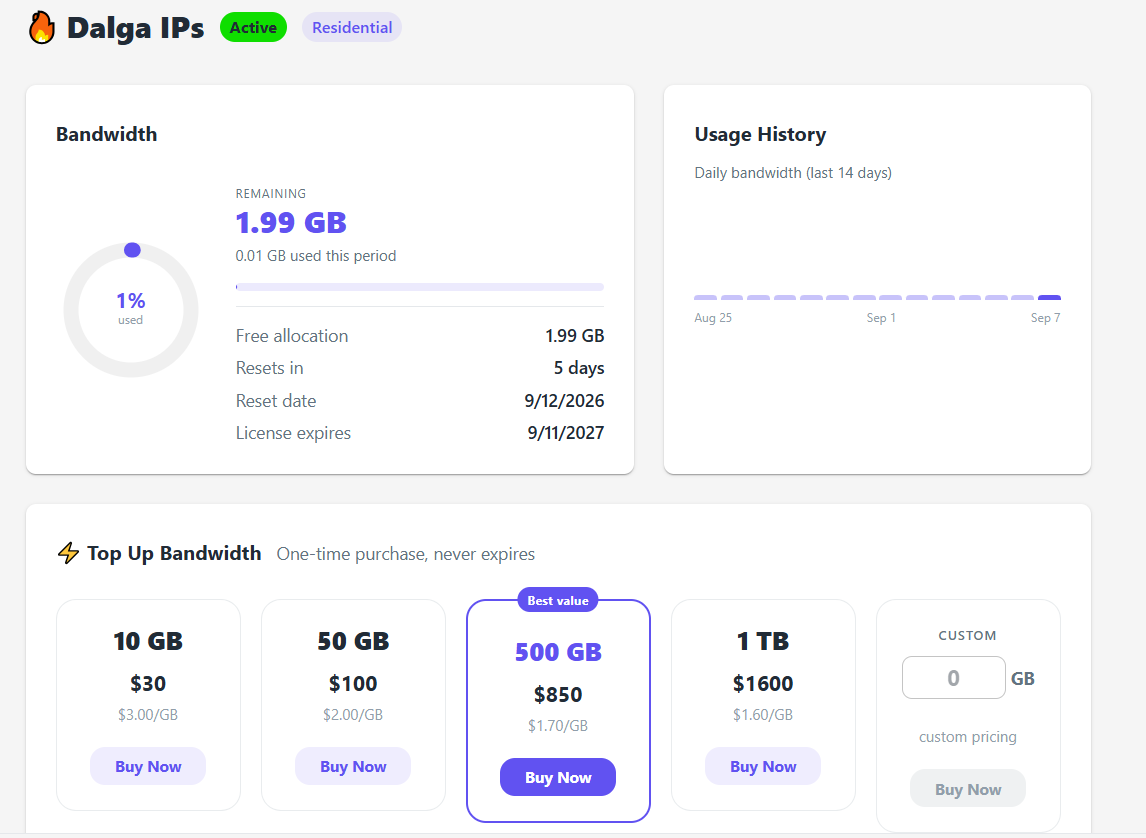Click the Sep 7 usage history bar
Screen dimensions: 1146x838
point(1049,297)
